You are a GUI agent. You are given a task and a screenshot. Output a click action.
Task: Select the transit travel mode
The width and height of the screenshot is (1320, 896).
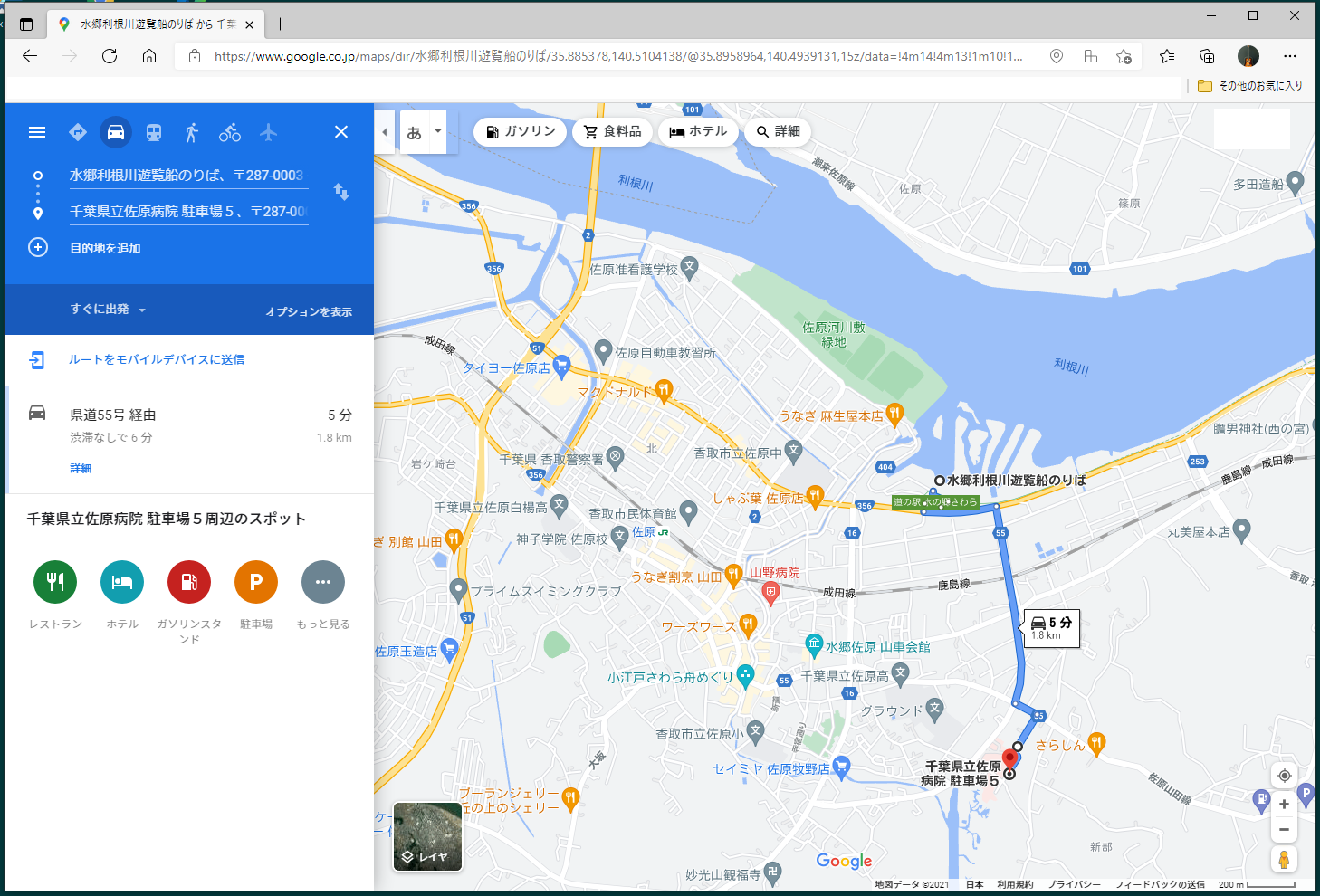154,132
